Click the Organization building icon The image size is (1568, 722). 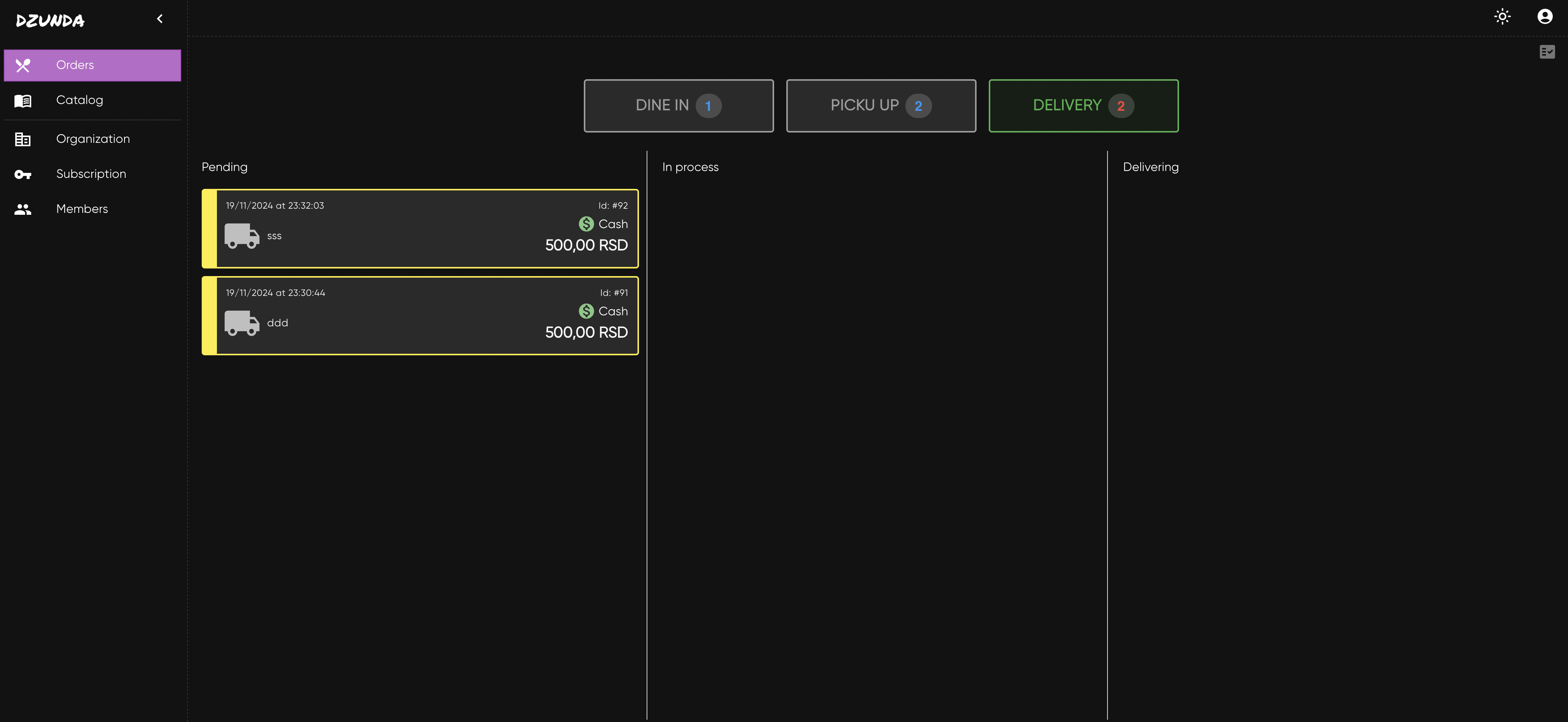pos(23,139)
